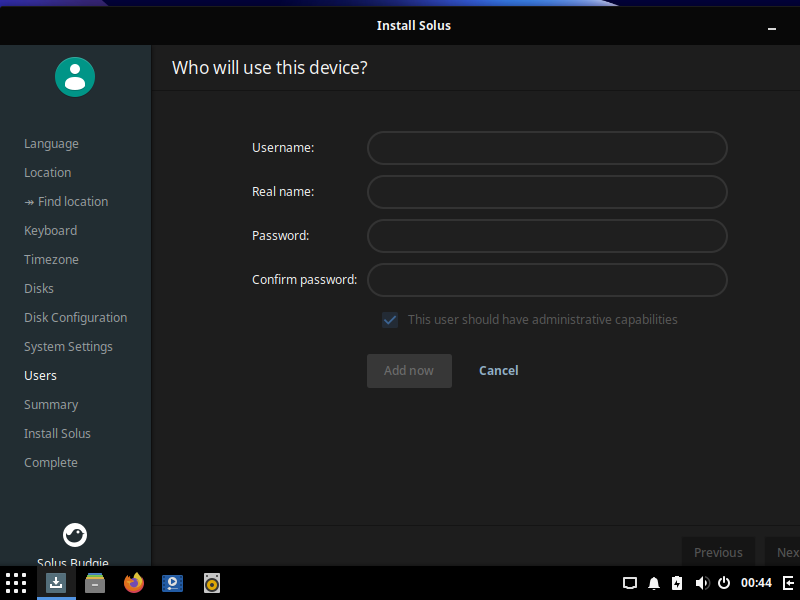Select the Solus installer taskbar icon

56,583
